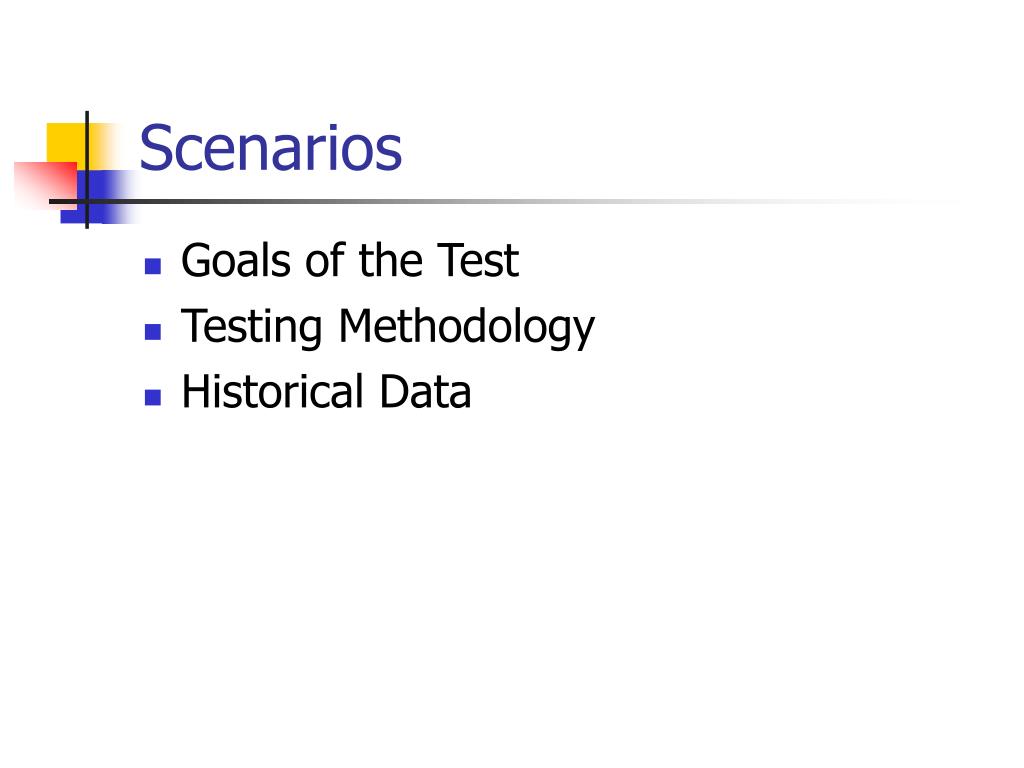Click the letter S of the Scenarios title
The height and width of the screenshot is (768, 1024).
156,148
